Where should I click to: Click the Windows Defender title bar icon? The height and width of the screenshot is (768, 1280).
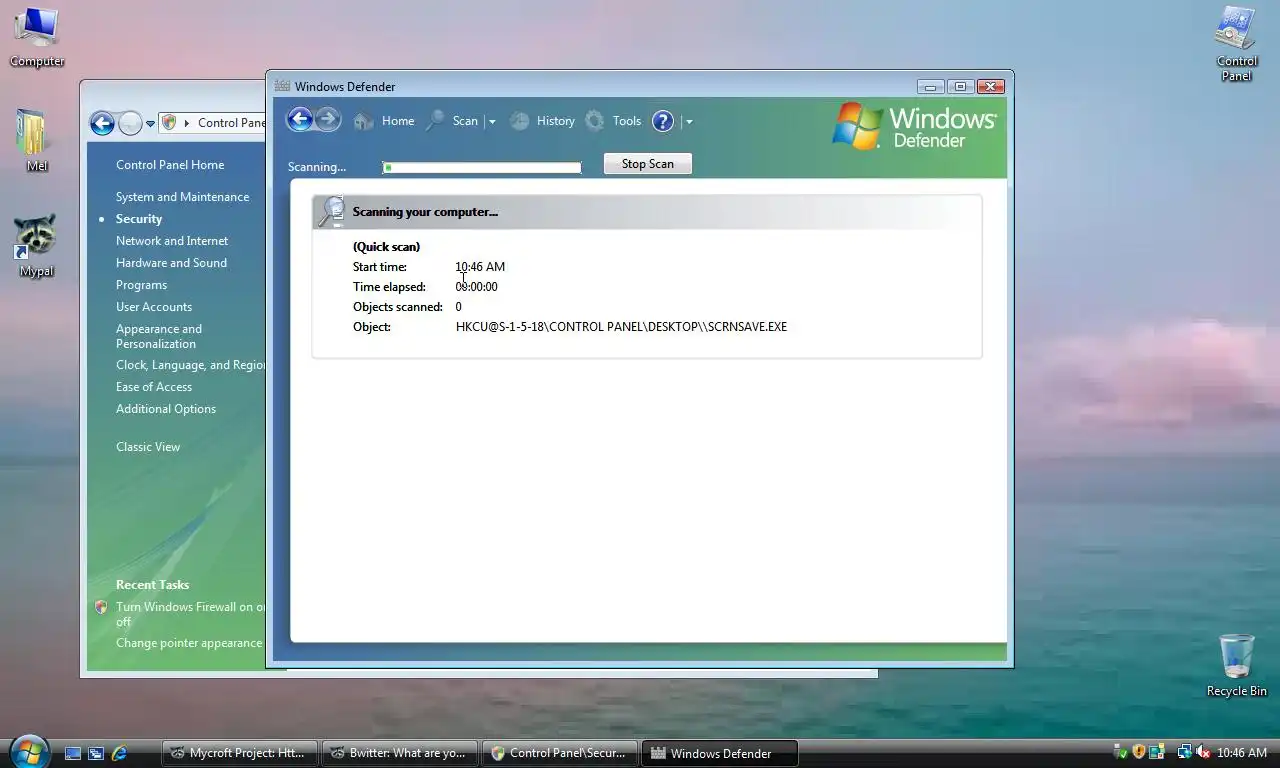coord(282,86)
